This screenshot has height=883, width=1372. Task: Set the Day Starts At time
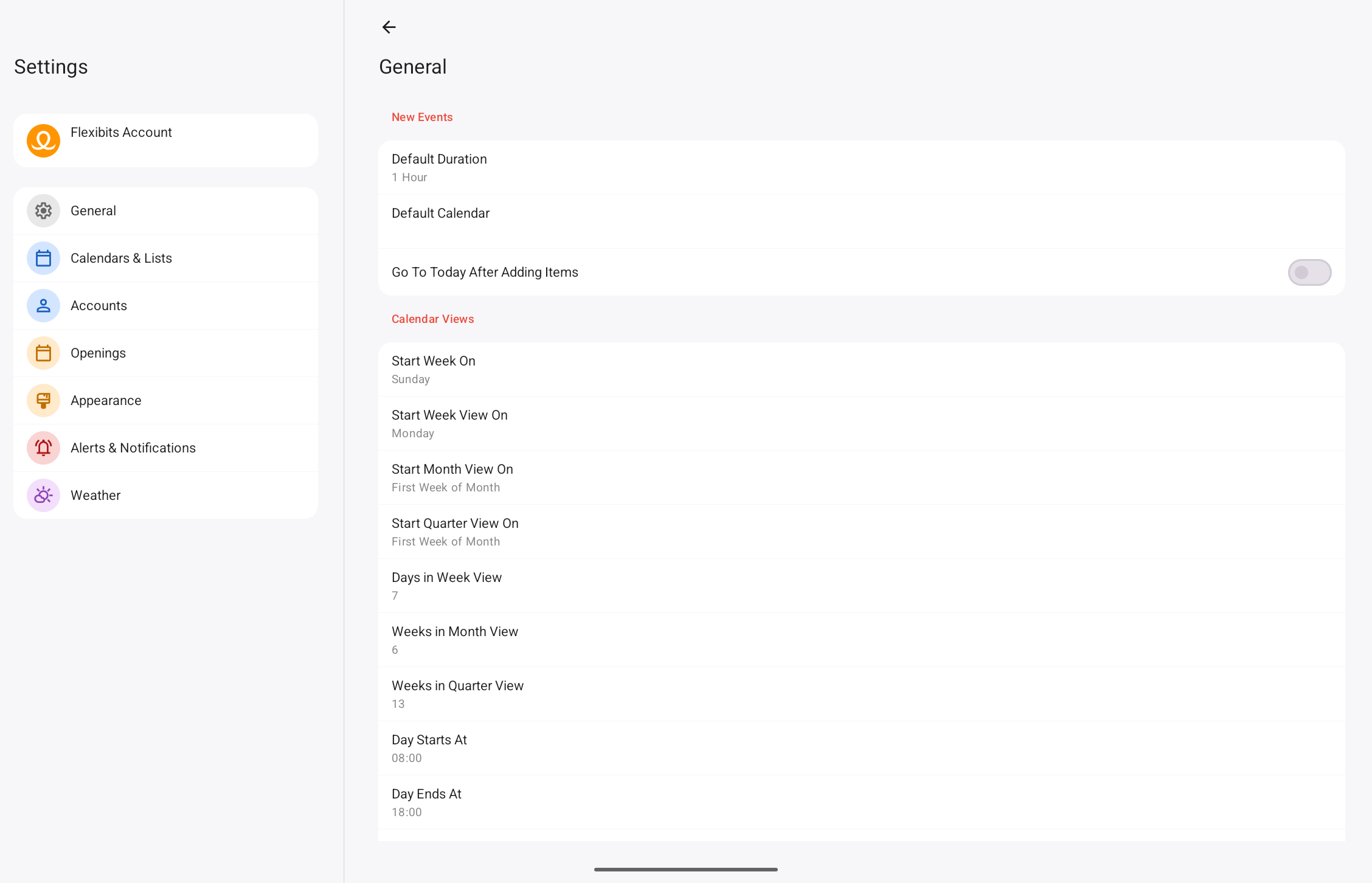(861, 749)
